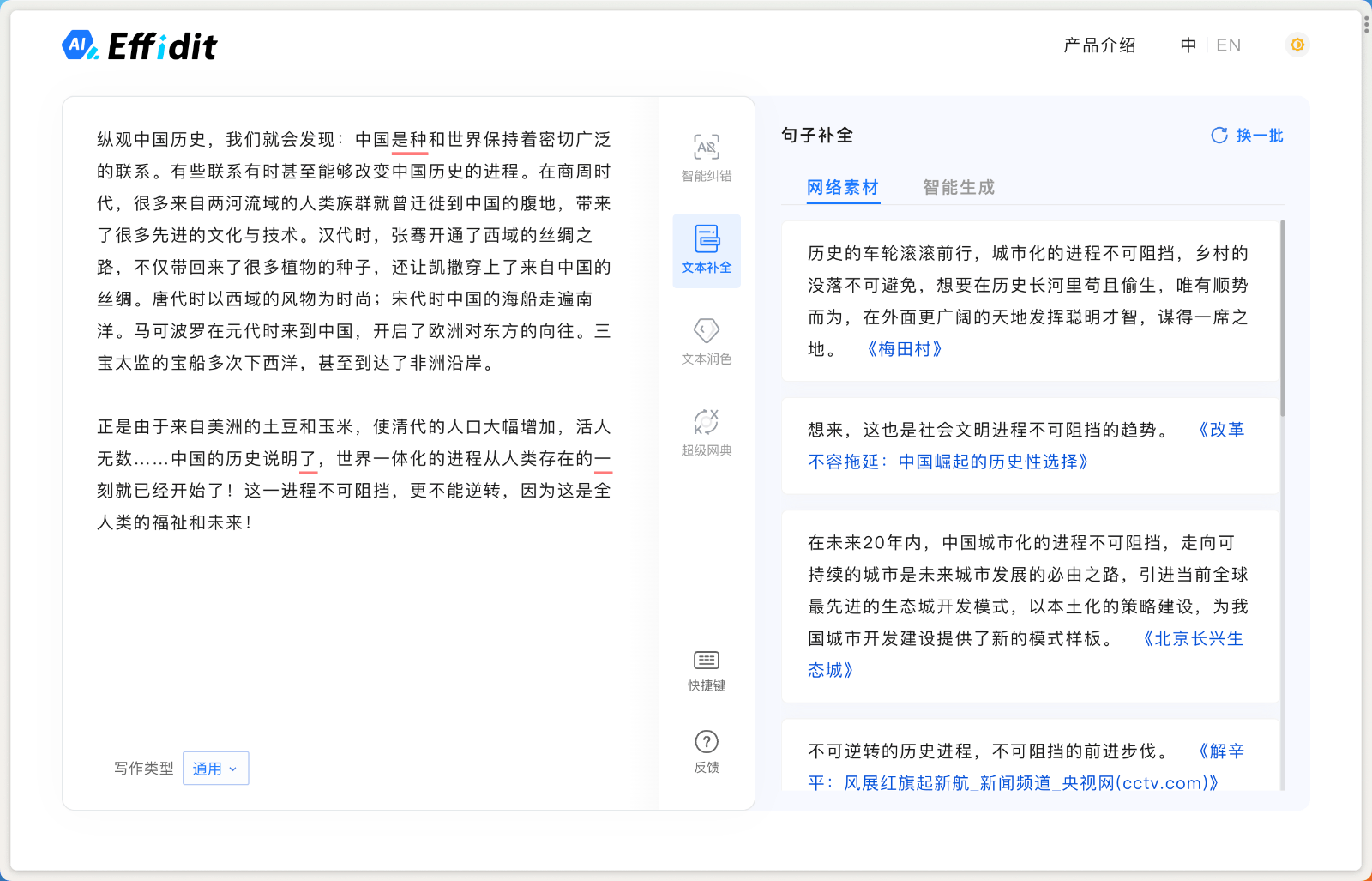Click the 句子补全 panel heading
Screen dimensions: 1372x881
(x=817, y=136)
